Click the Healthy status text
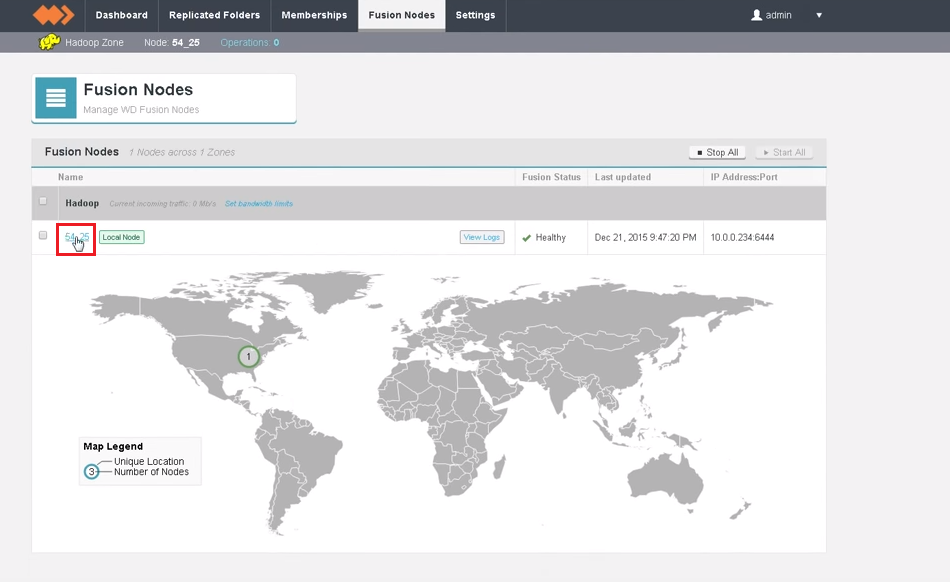This screenshot has width=950, height=582. tap(551, 237)
